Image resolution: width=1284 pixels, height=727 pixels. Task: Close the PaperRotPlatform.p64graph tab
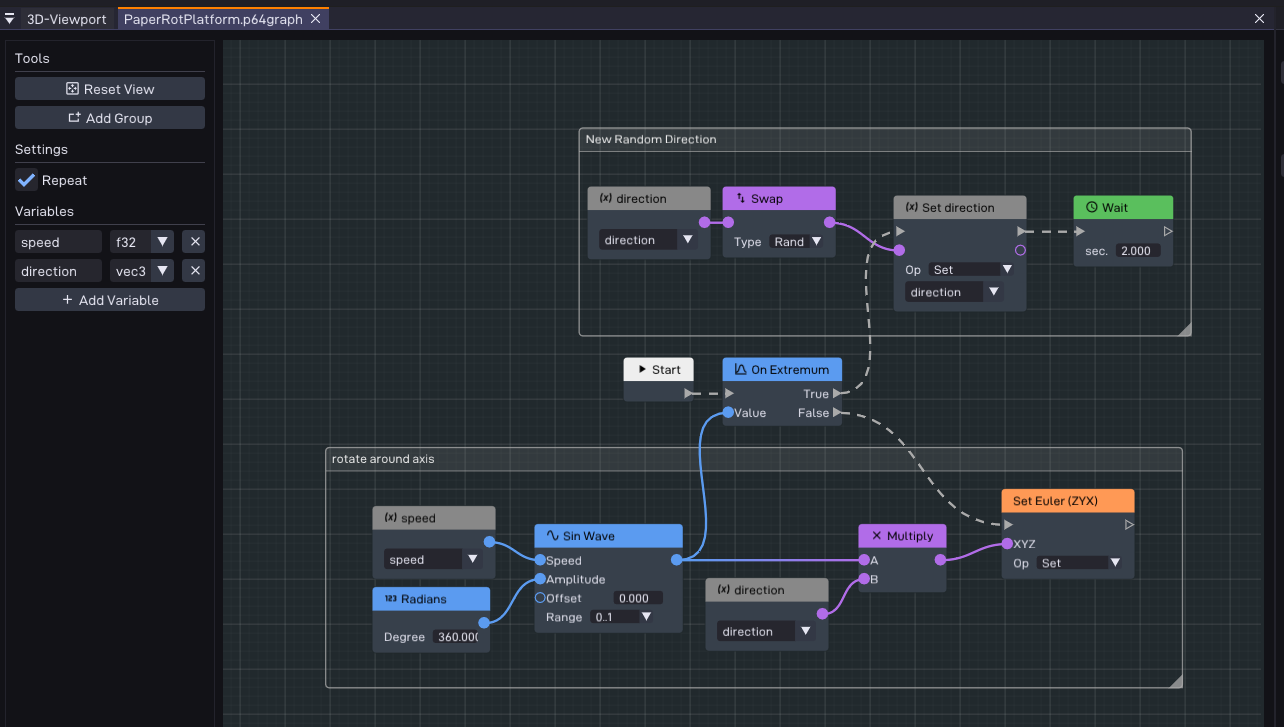pyautogui.click(x=315, y=19)
